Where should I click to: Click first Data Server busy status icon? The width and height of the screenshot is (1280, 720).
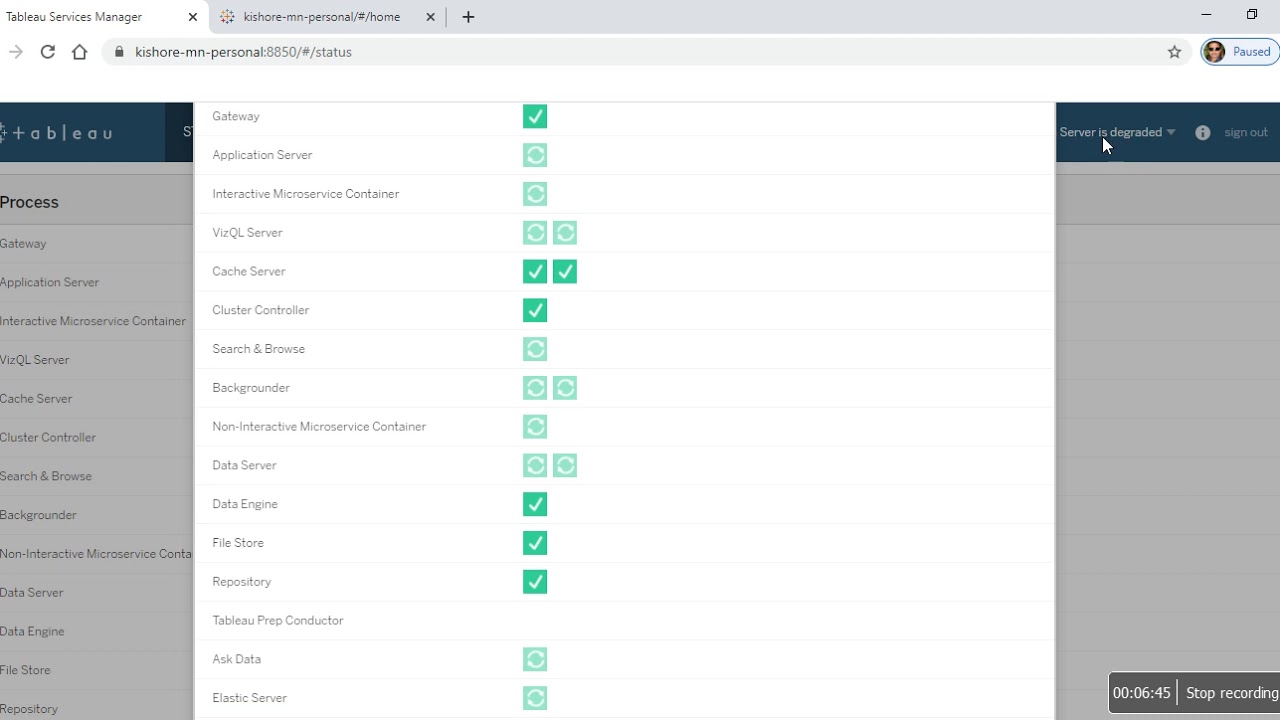coord(535,465)
